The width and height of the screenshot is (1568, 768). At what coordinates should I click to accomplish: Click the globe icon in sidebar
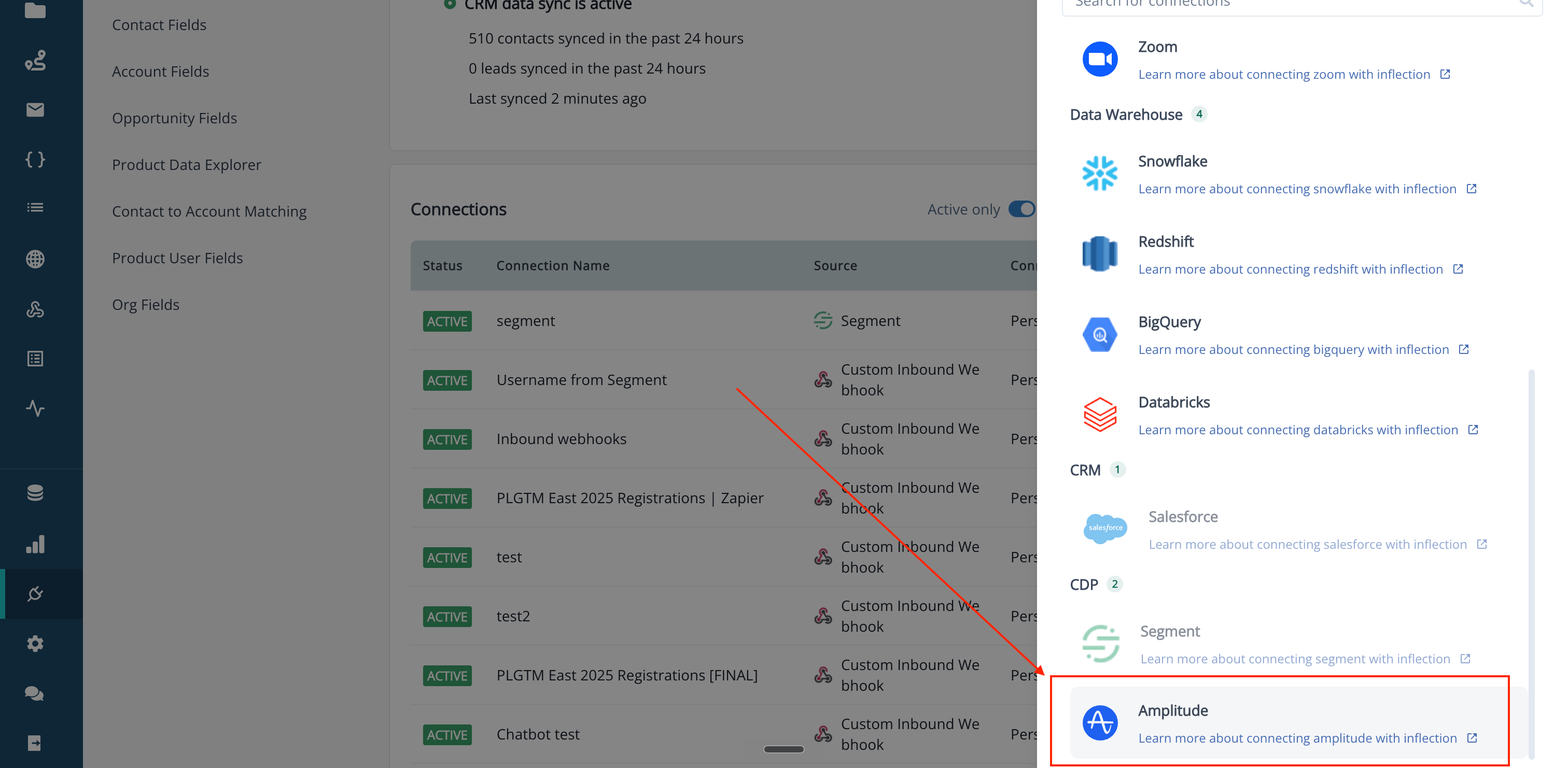tap(35, 259)
